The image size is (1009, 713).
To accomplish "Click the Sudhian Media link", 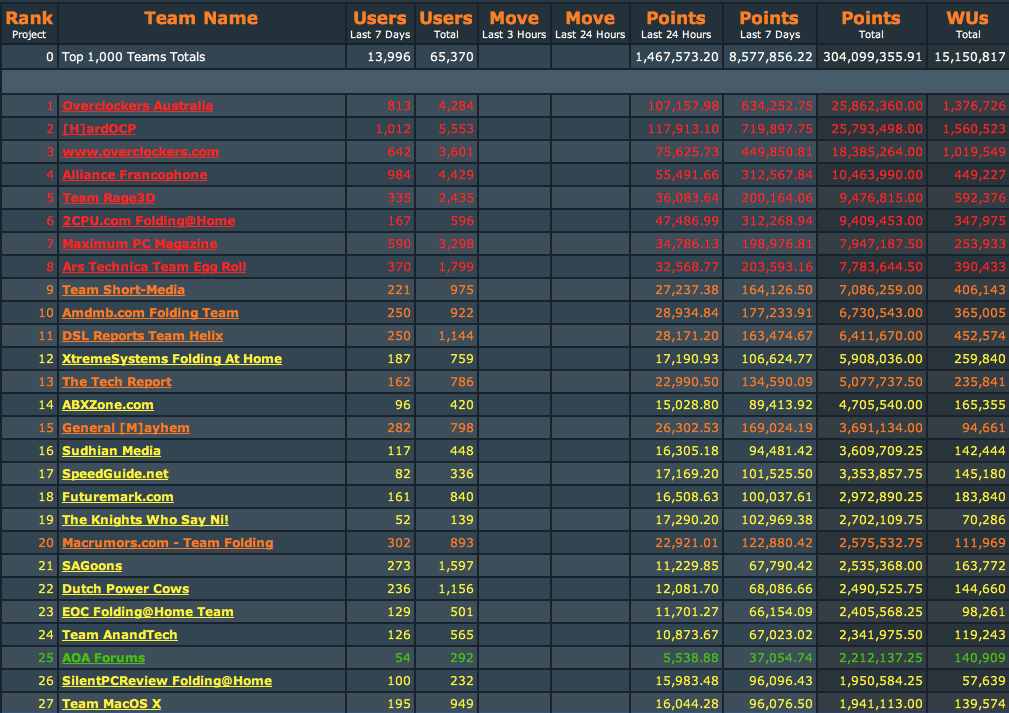I will (111, 451).
